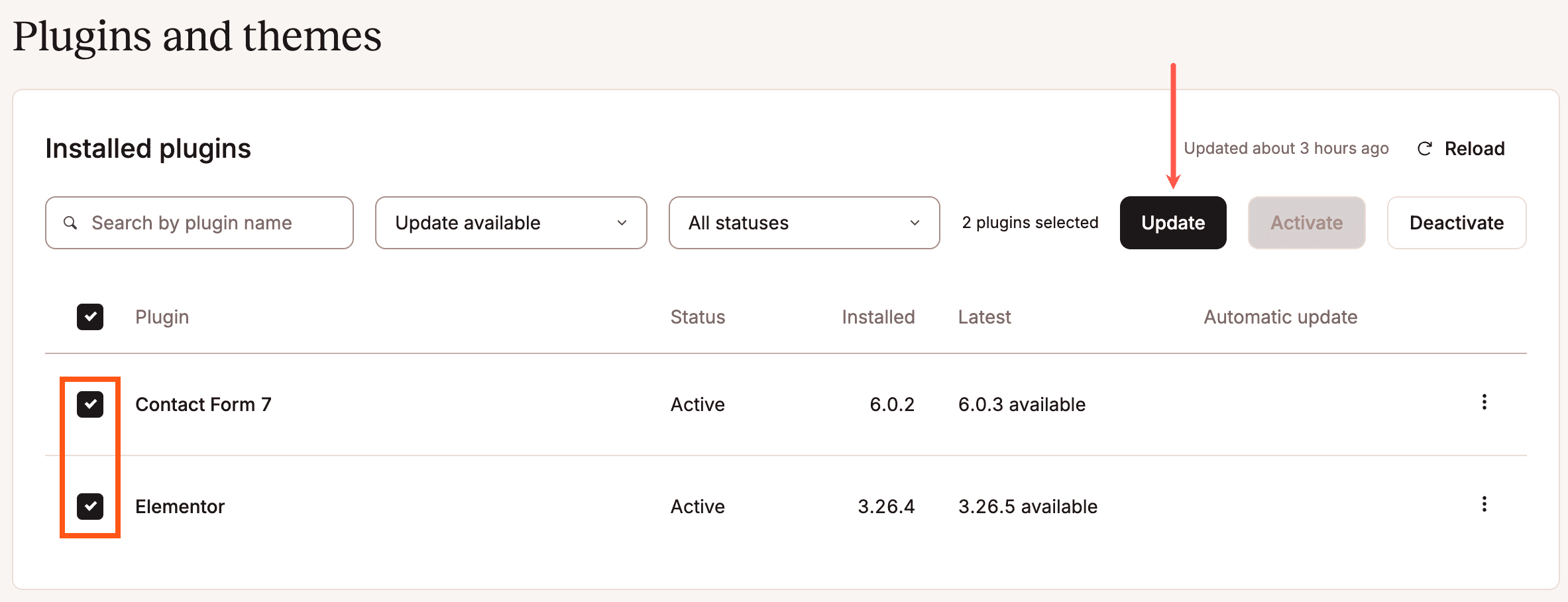The width and height of the screenshot is (1568, 602).
Task: Uncheck the select-all plugins checkbox
Action: [x=90, y=317]
